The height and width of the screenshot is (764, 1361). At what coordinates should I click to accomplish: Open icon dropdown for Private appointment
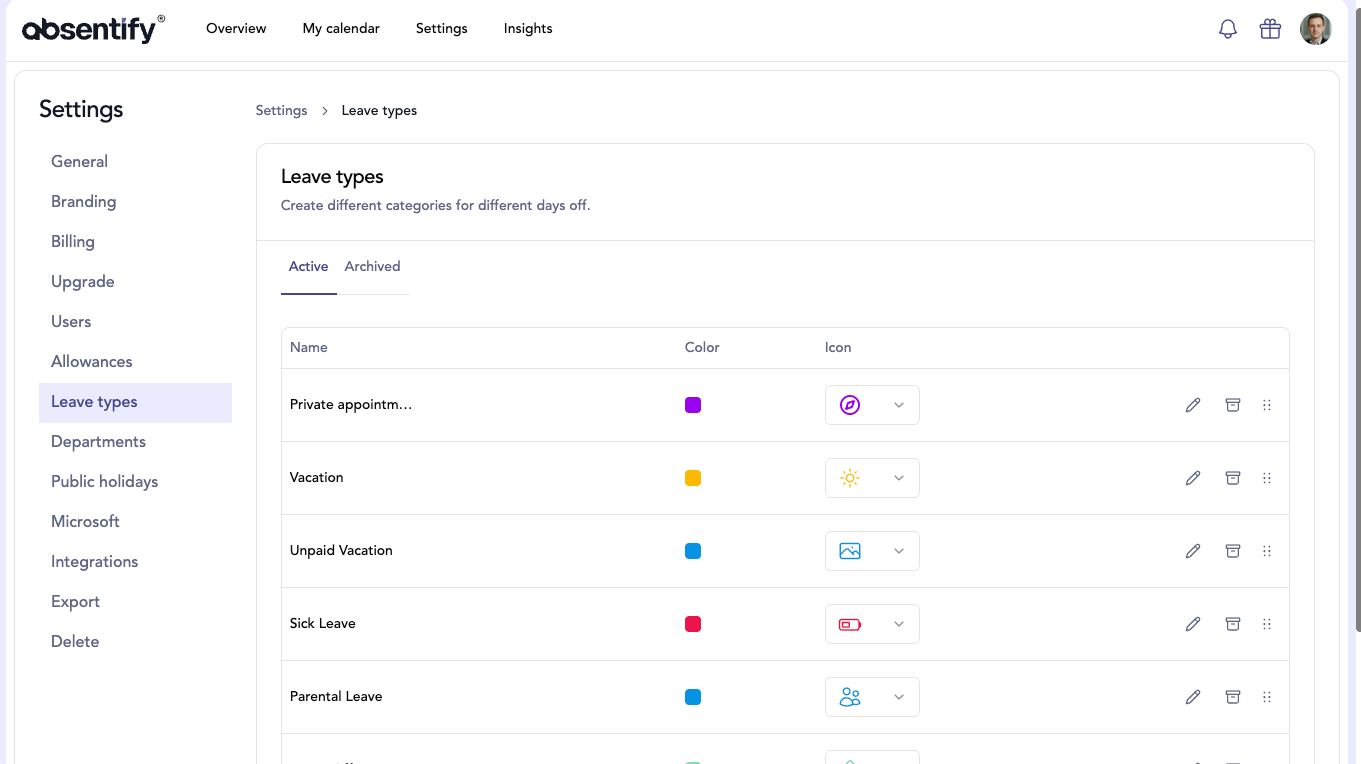(x=872, y=405)
